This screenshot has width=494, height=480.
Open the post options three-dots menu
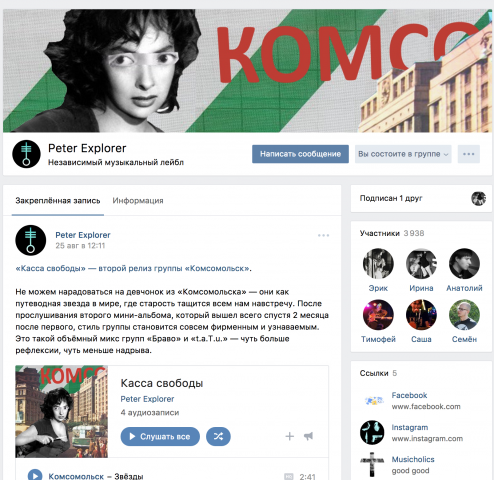pos(323,235)
